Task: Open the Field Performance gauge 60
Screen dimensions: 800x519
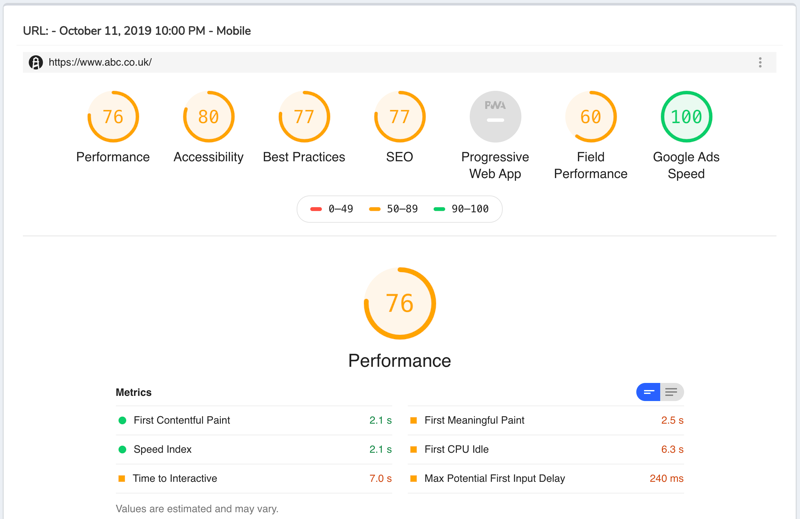Action: click(x=591, y=117)
